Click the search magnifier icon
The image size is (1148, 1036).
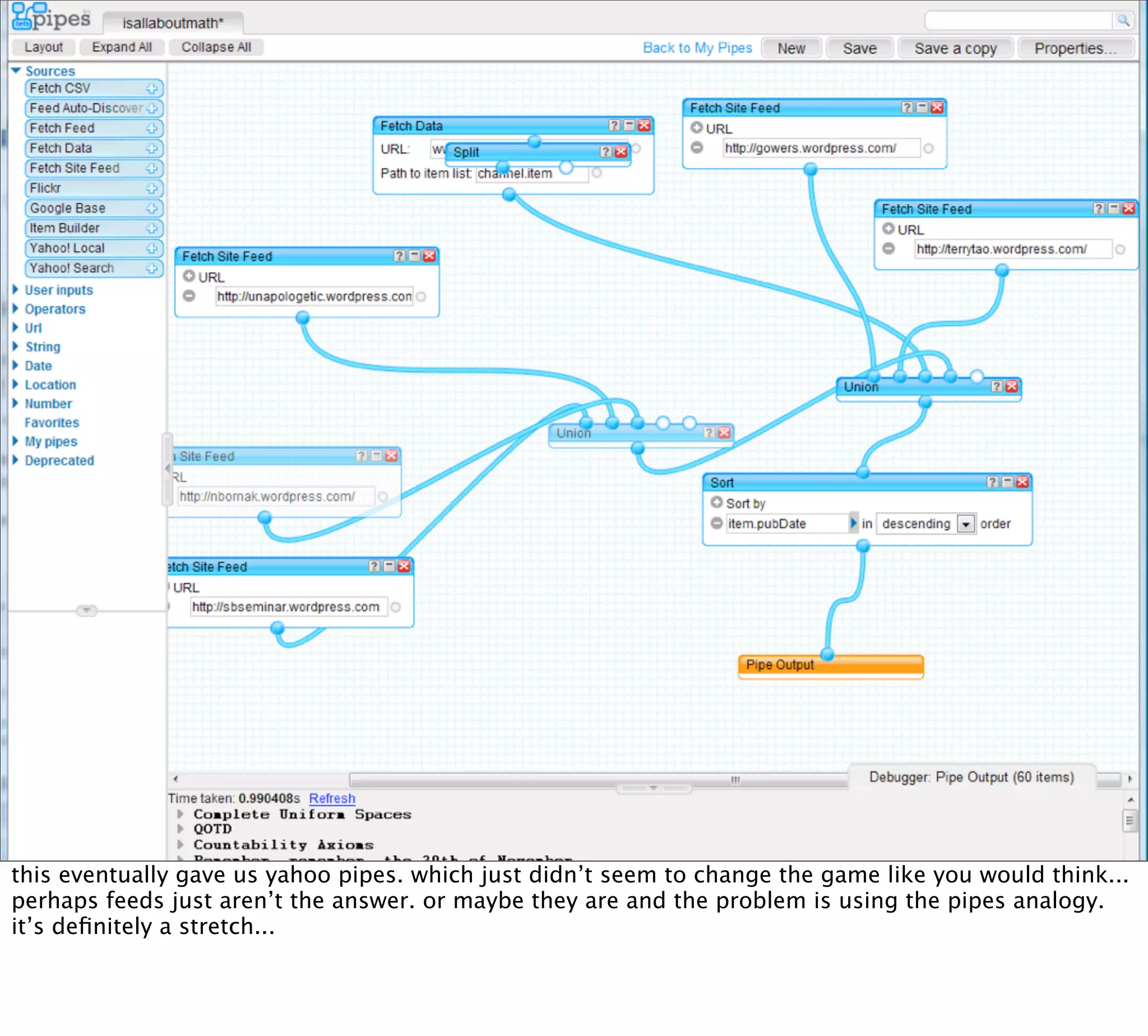coord(1123,21)
